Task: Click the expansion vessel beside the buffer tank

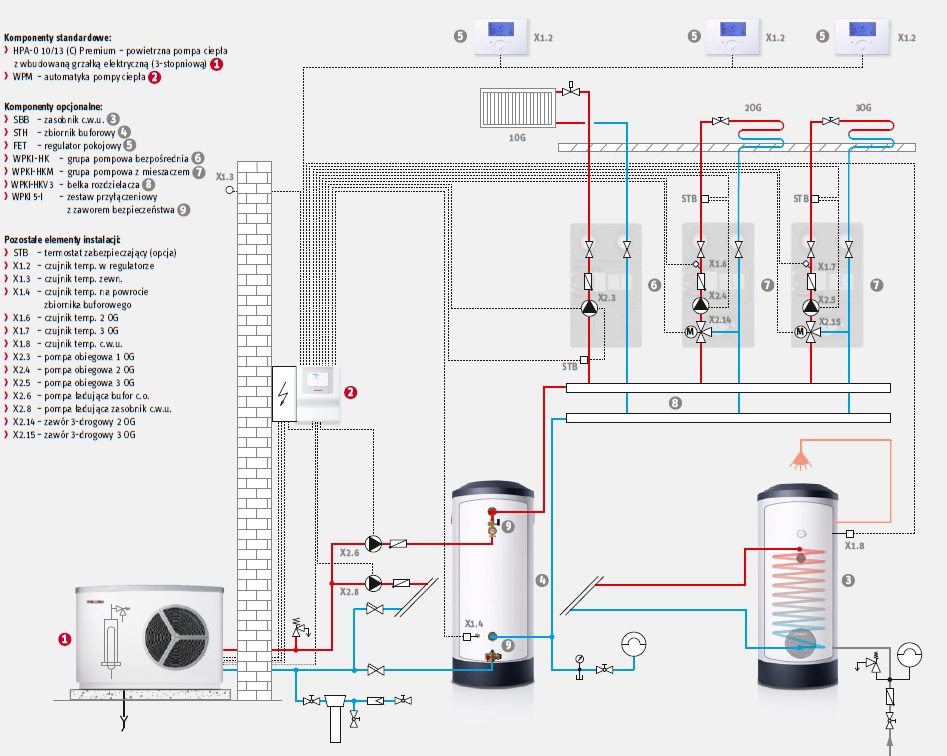Action: tap(634, 644)
